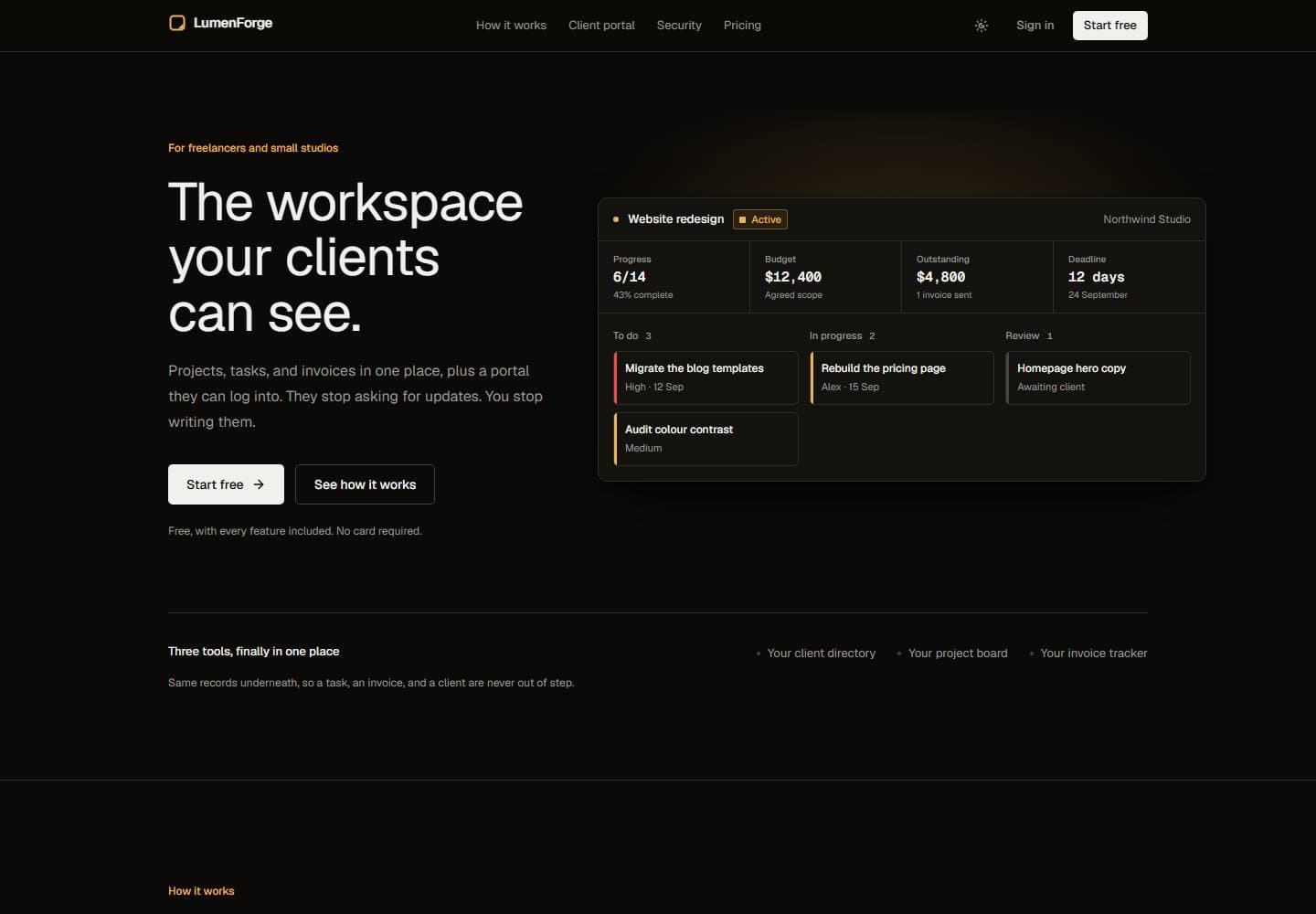Click the Three tools, finally in one place heading
Image resolution: width=1316 pixels, height=914 pixels.
pyautogui.click(x=254, y=652)
